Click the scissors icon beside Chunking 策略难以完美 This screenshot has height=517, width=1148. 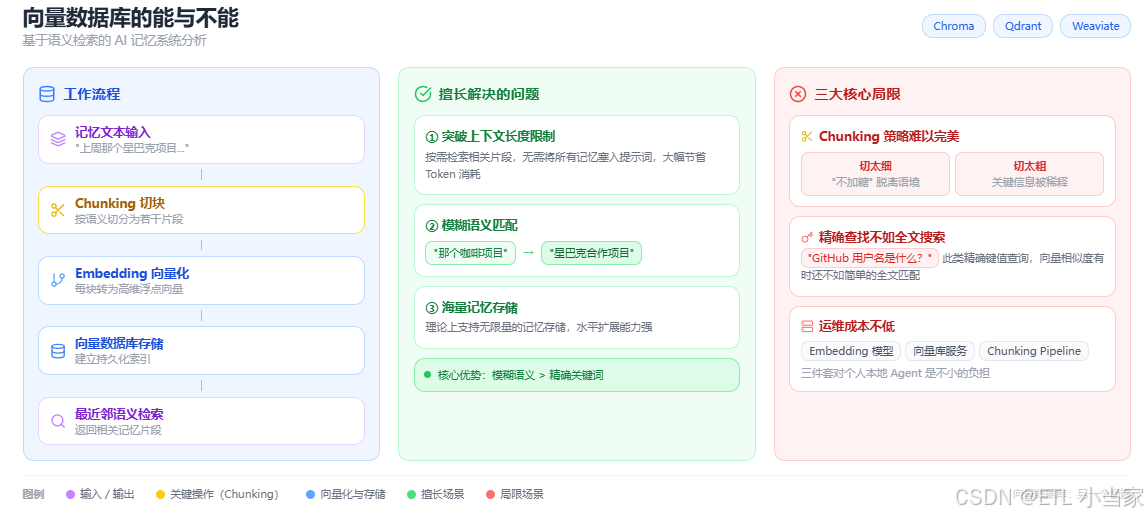[808, 136]
